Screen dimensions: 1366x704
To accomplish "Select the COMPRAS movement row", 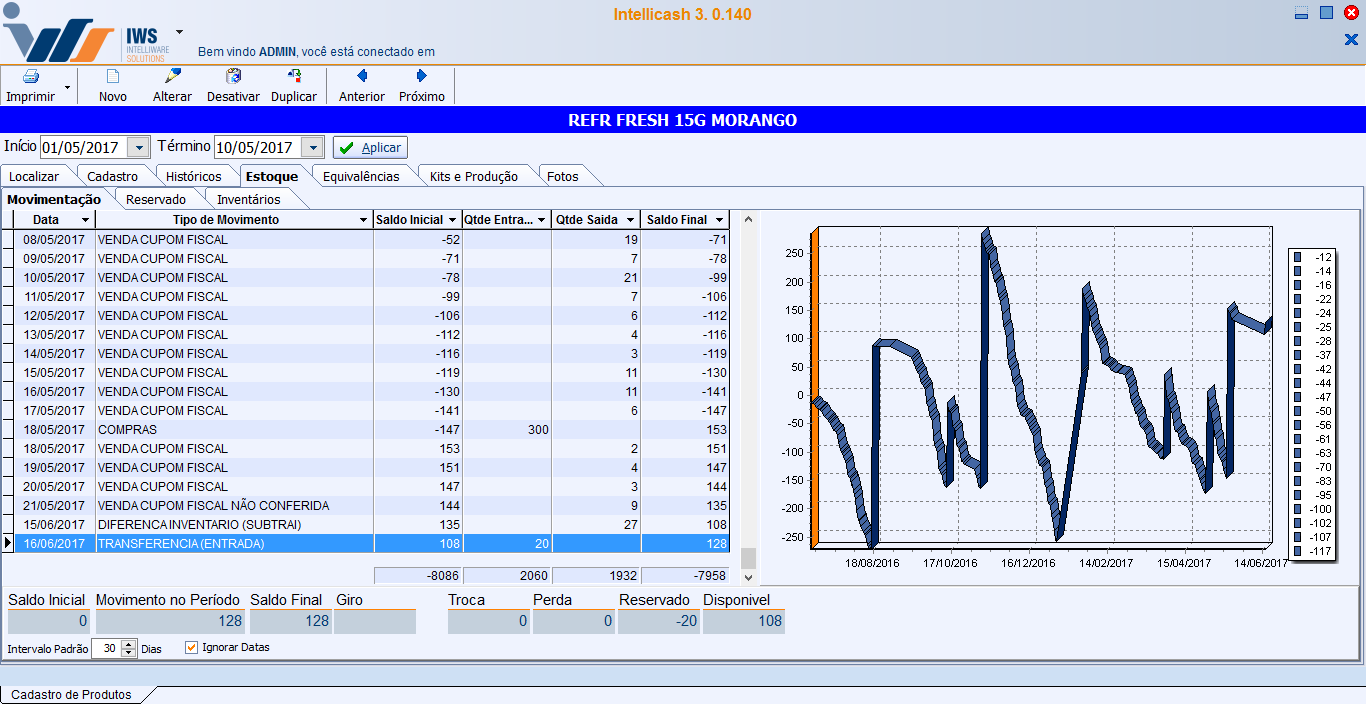I will pos(372,430).
